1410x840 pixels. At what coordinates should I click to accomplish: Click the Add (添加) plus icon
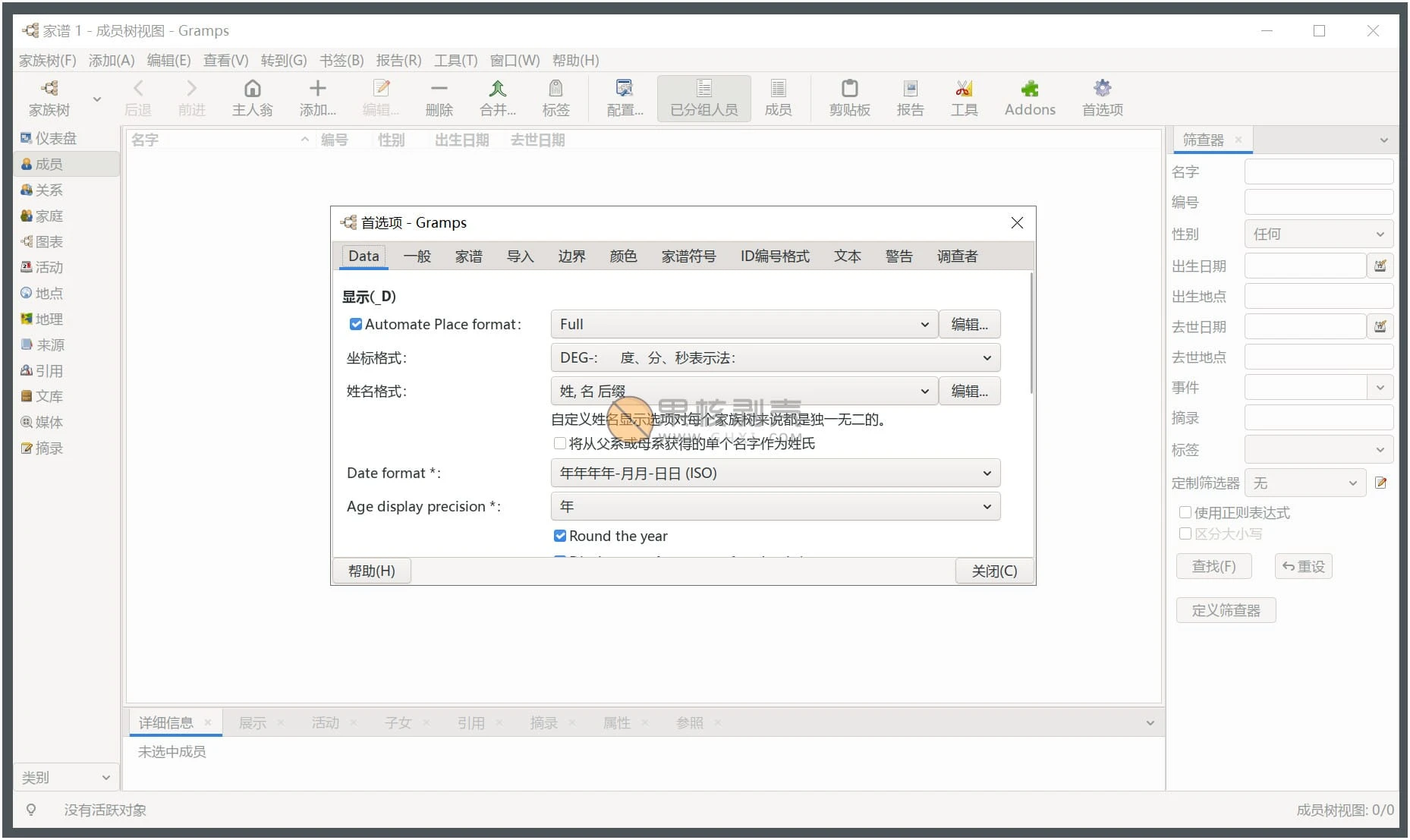(317, 90)
